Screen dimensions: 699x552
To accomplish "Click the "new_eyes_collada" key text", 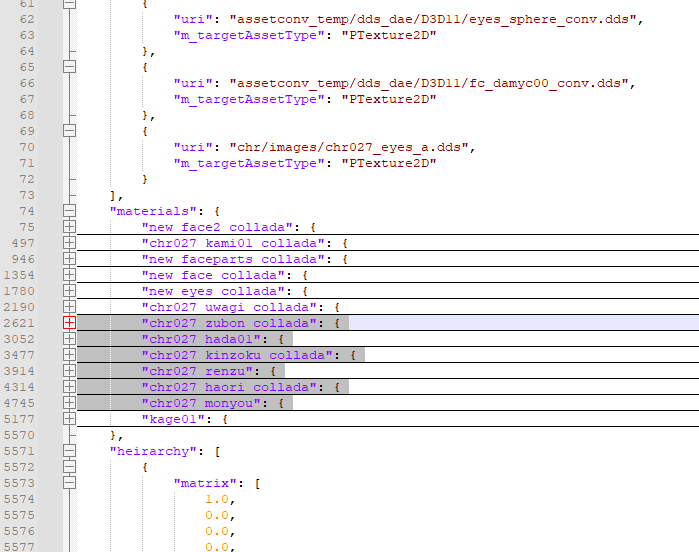I will (x=213, y=291).
